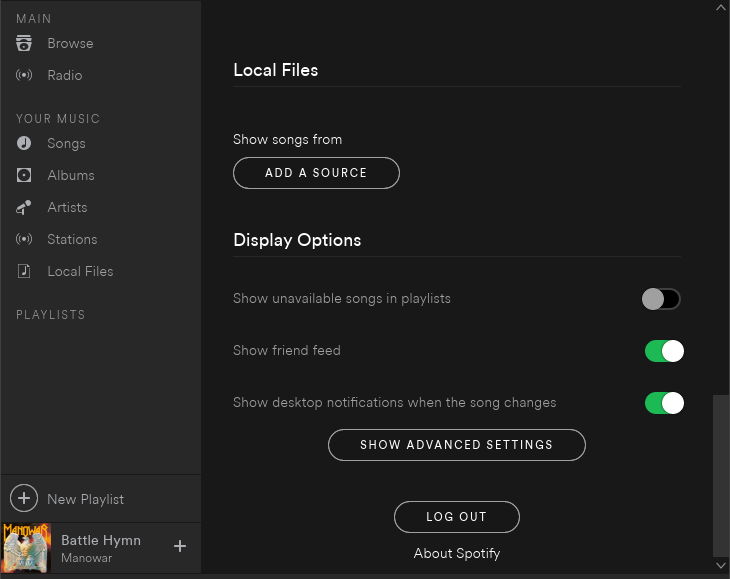Click the settings vertical scrollbar thumb

721,476
